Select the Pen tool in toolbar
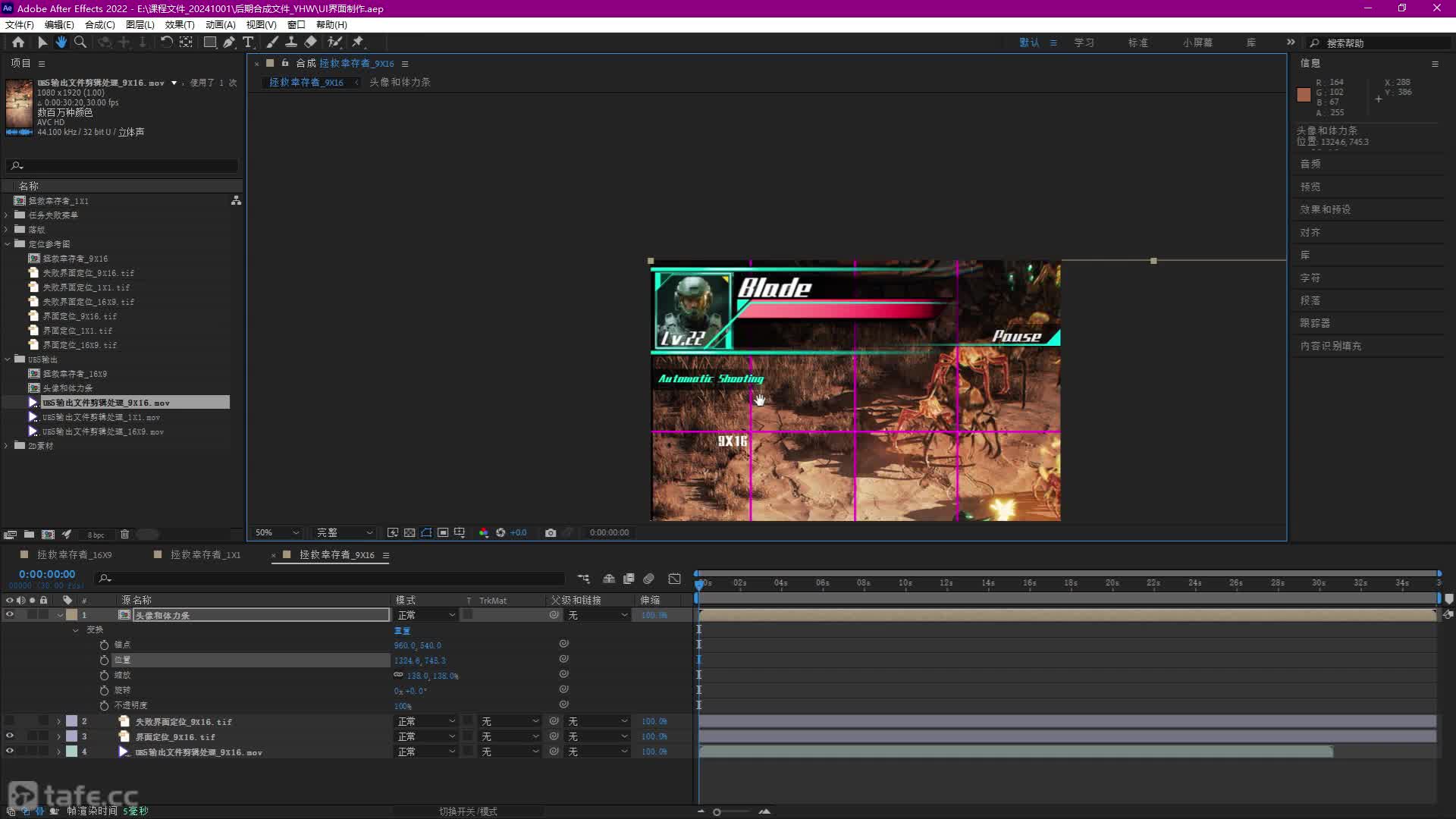This screenshot has height=819, width=1456. point(229,42)
